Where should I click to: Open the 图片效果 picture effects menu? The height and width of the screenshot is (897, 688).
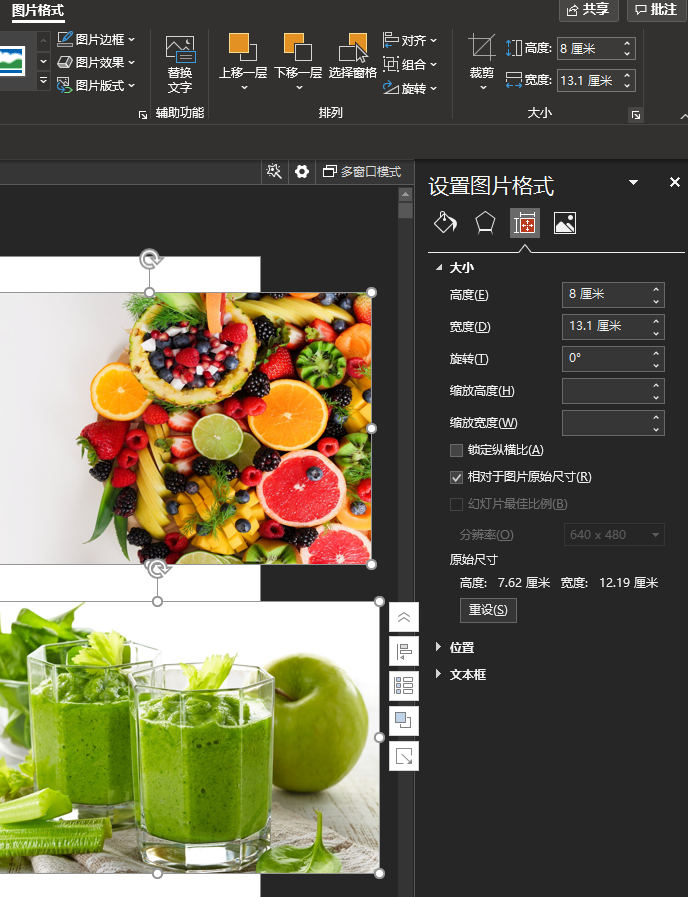pyautogui.click(x=97, y=62)
